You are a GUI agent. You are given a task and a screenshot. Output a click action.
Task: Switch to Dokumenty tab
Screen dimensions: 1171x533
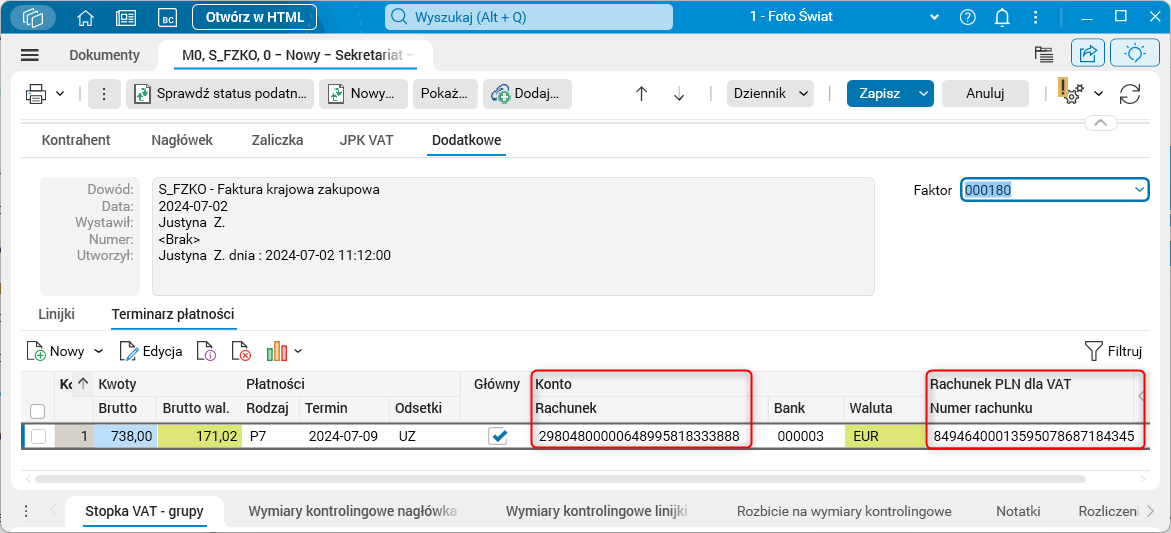click(105, 54)
